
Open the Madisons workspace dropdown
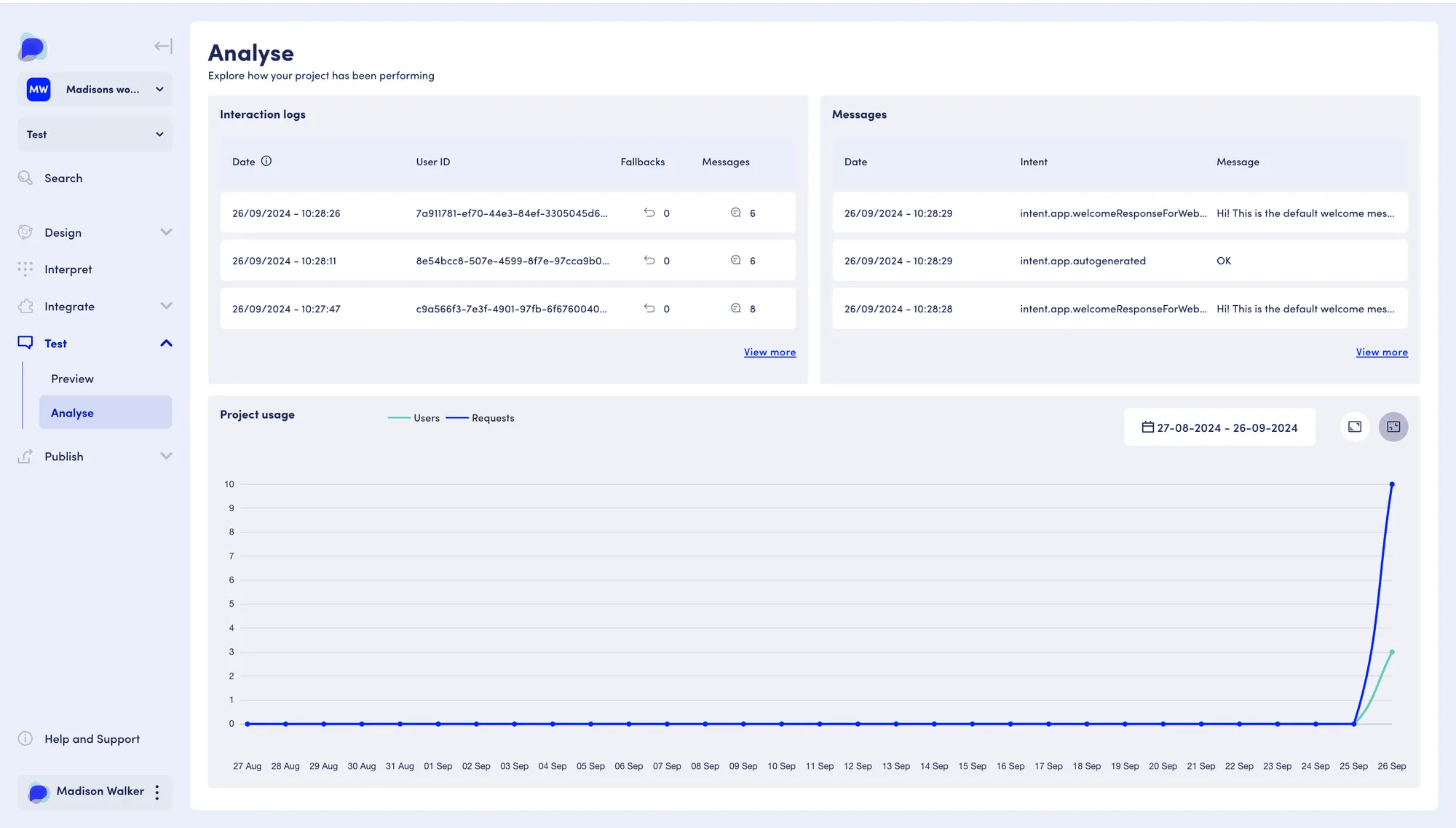[95, 90]
